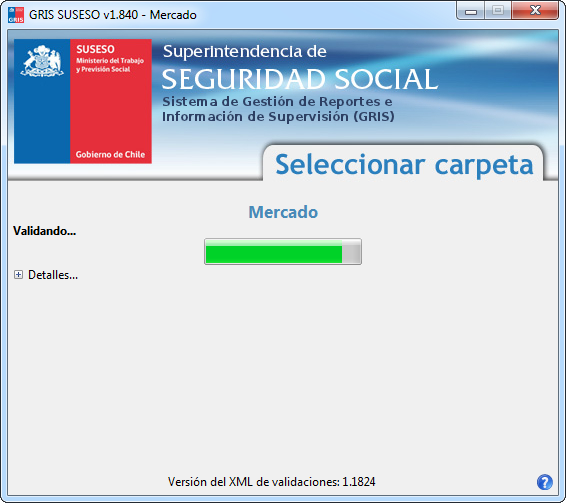Click the Detalles... label
566x503 pixels.
pos(53,275)
